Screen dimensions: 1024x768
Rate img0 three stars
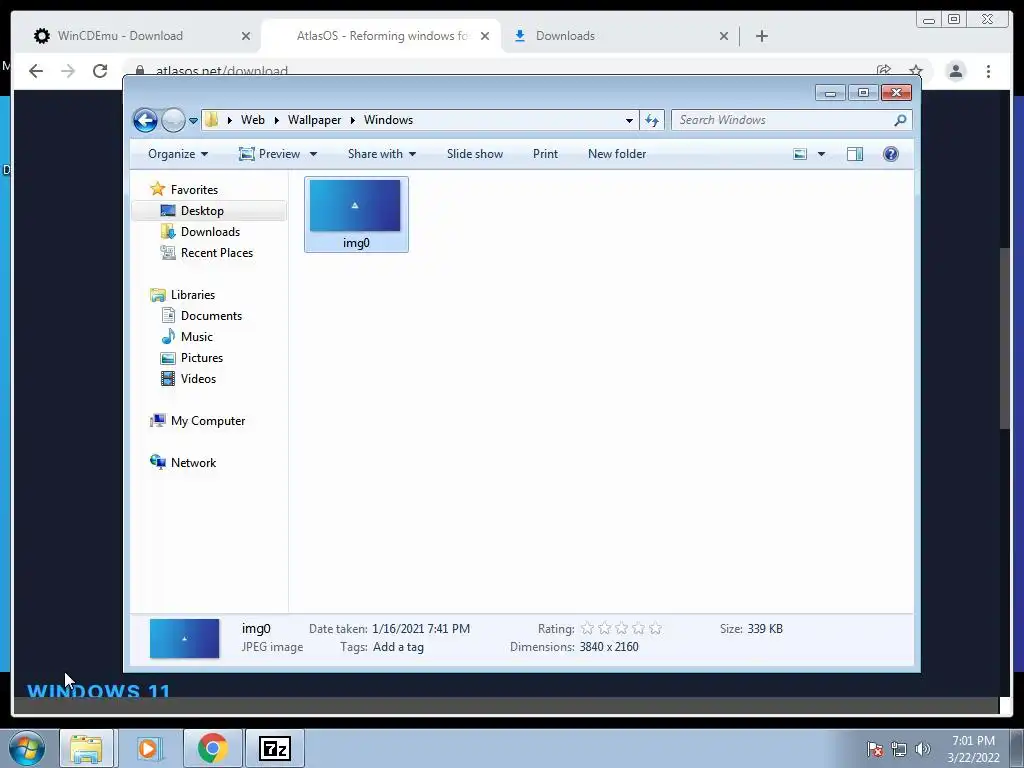pyautogui.click(x=622, y=628)
